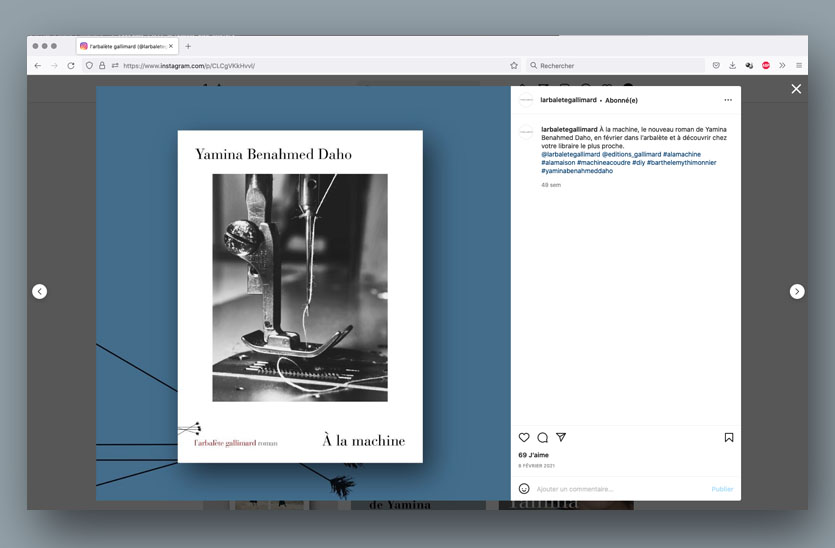Toggle the Abonné(e) follow status
This screenshot has width=835, height=548.
pos(621,100)
